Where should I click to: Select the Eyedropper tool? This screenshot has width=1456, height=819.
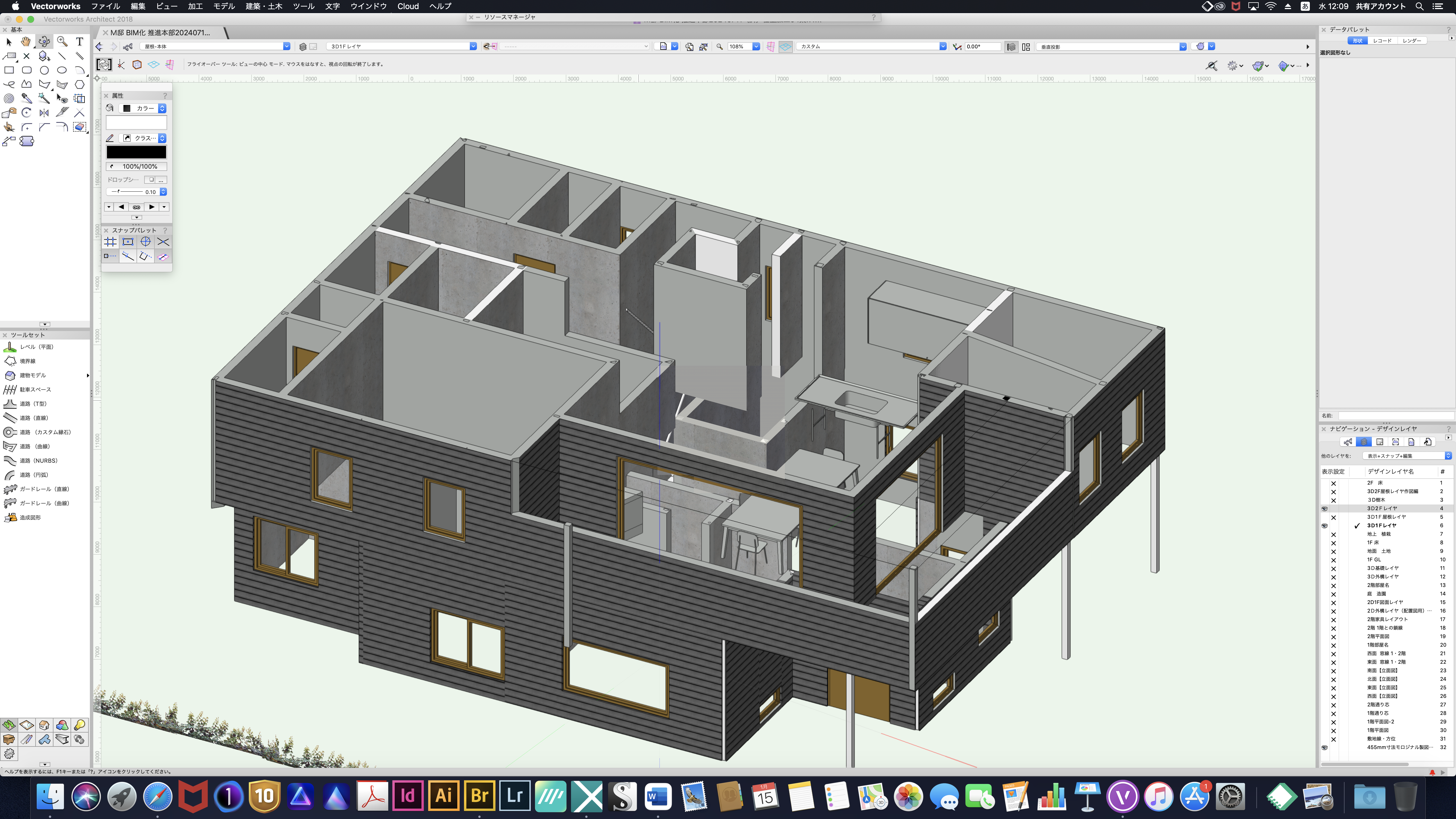(26, 98)
